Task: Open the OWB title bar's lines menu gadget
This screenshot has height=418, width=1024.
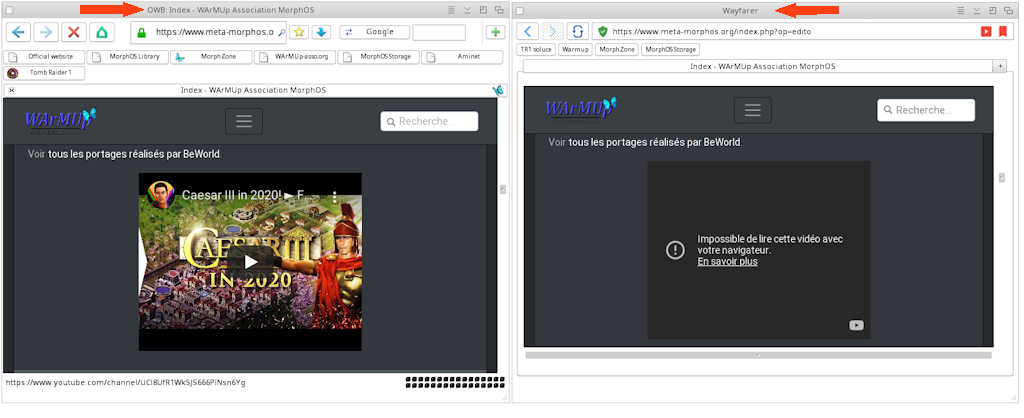Action: point(451,10)
